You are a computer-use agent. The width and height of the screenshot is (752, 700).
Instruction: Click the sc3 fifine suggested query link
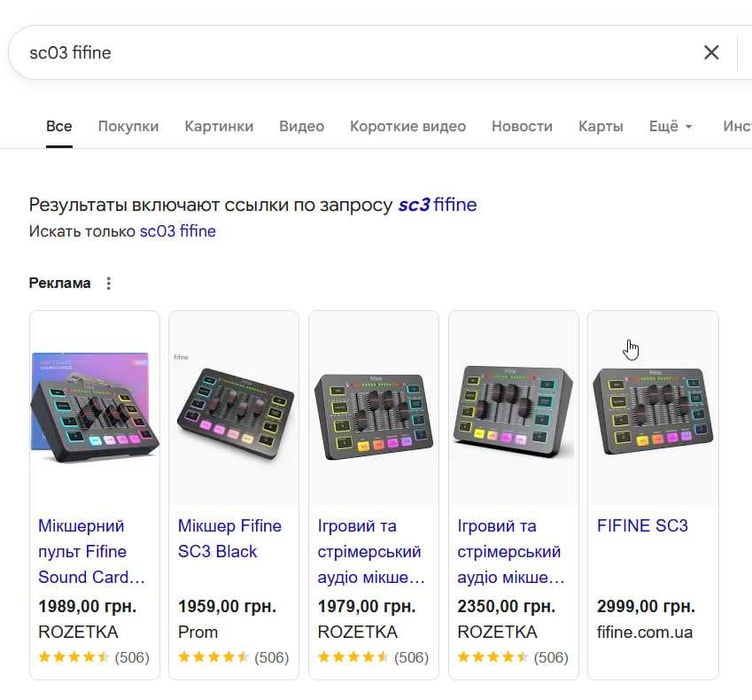(x=437, y=205)
